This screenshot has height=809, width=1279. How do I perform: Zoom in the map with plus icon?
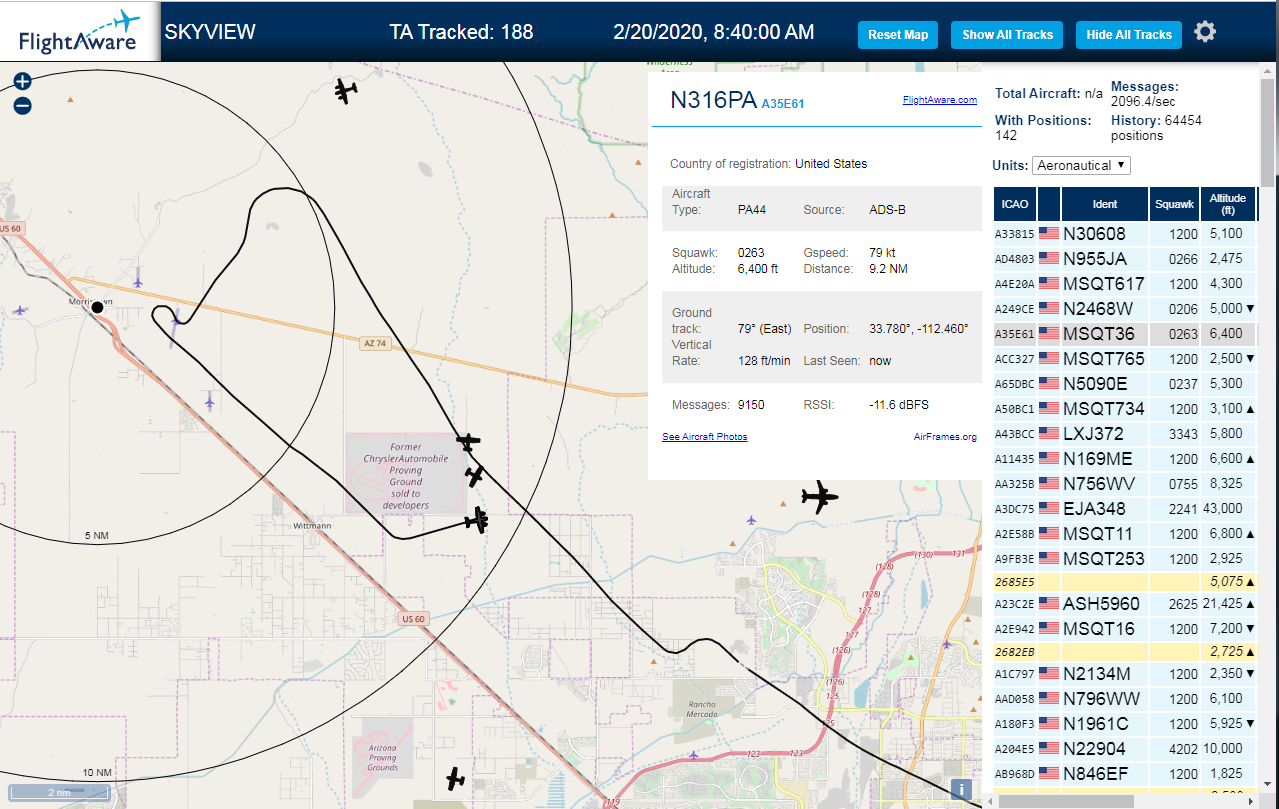[x=22, y=82]
